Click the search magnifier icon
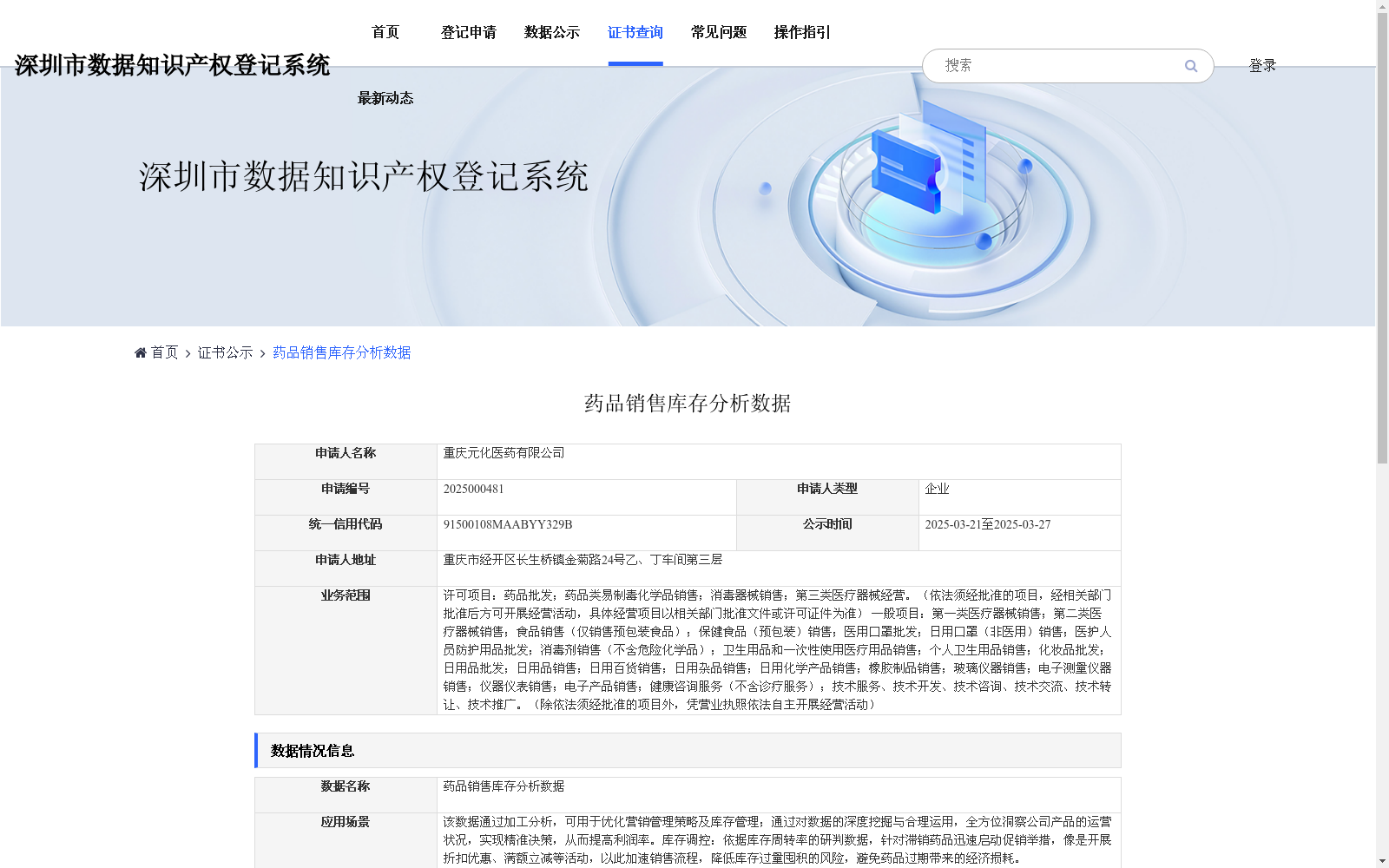 [1191, 66]
